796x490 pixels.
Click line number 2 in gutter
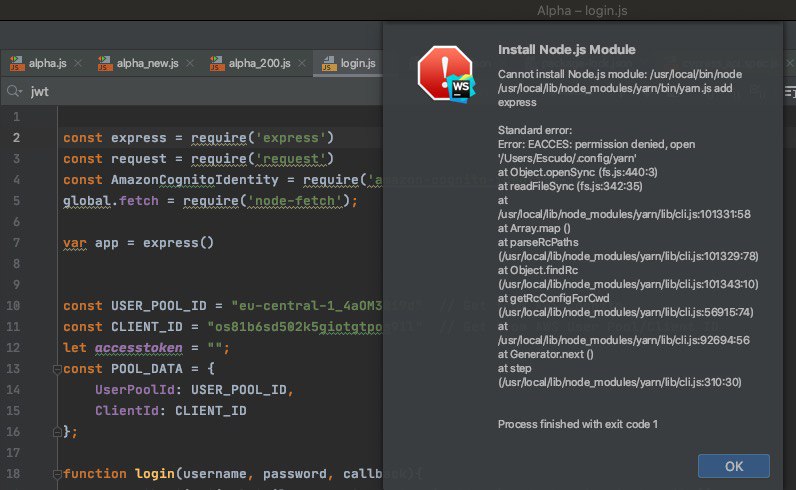click(x=16, y=138)
